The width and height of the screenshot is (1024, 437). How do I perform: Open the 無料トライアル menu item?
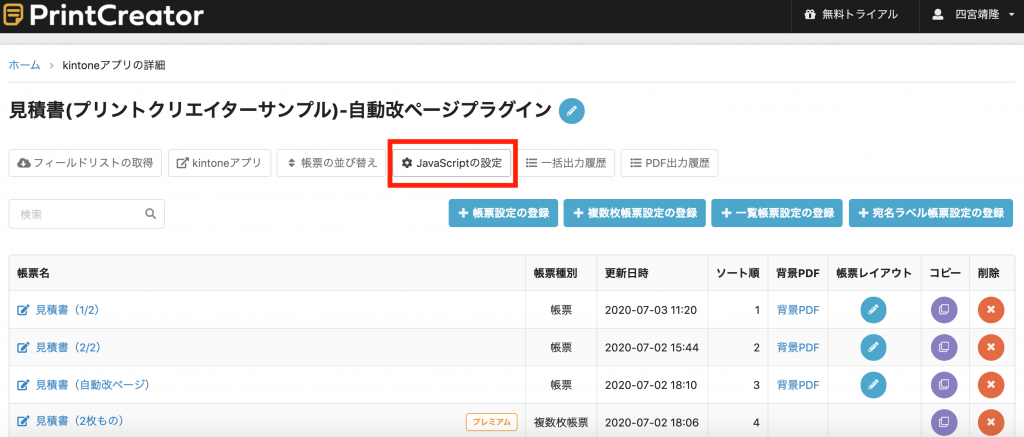[x=851, y=14]
